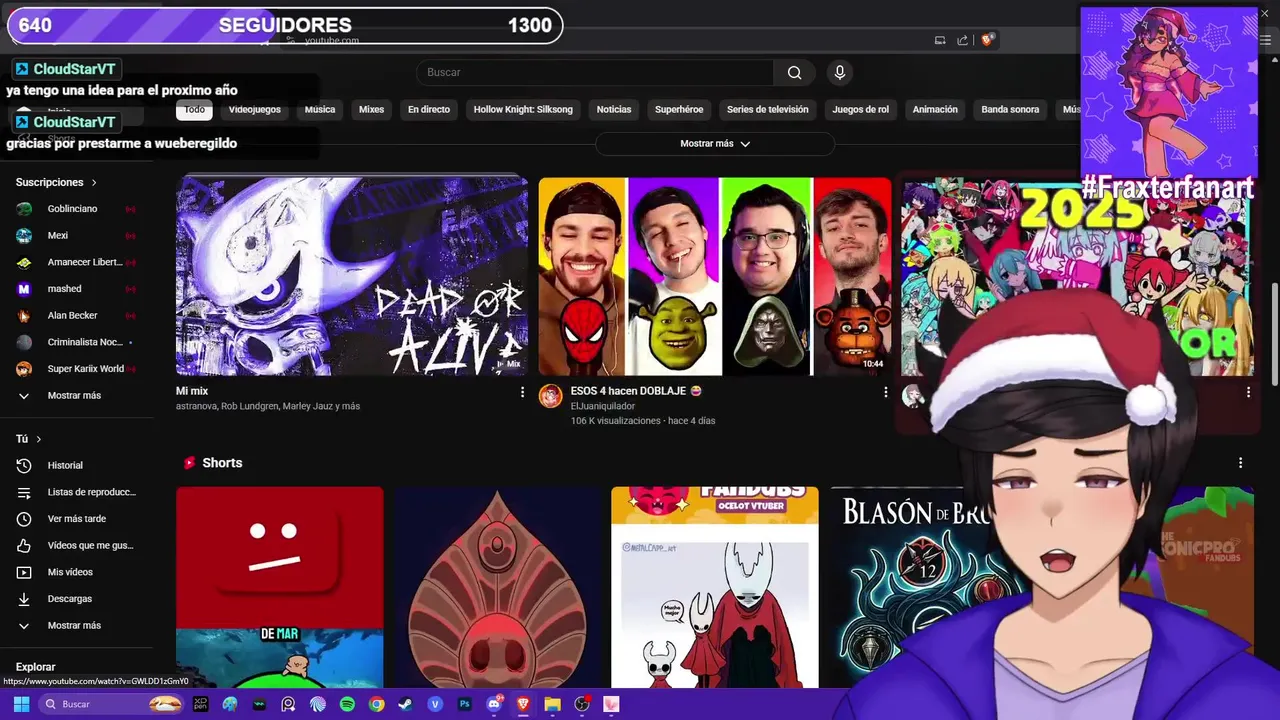
Task: Open options menu for ESOS 4 hacen DOBLAJE
Action: pos(885,392)
